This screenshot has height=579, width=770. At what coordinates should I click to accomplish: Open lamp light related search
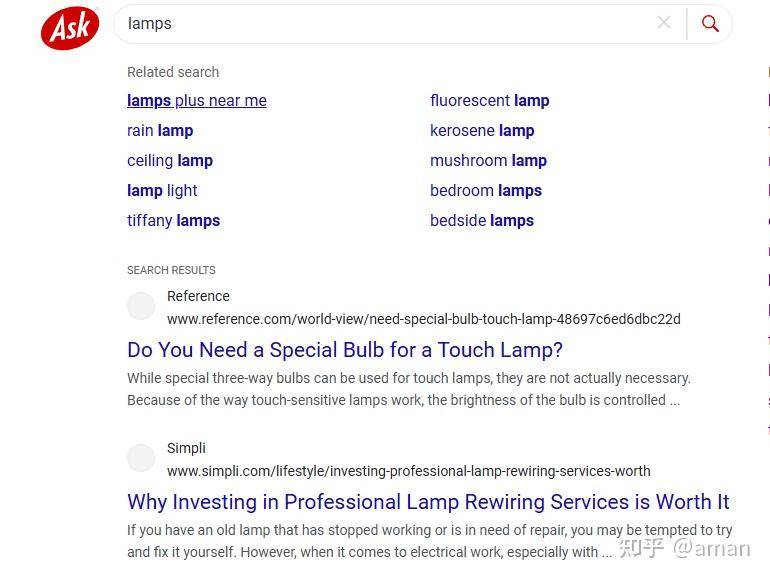point(162,191)
